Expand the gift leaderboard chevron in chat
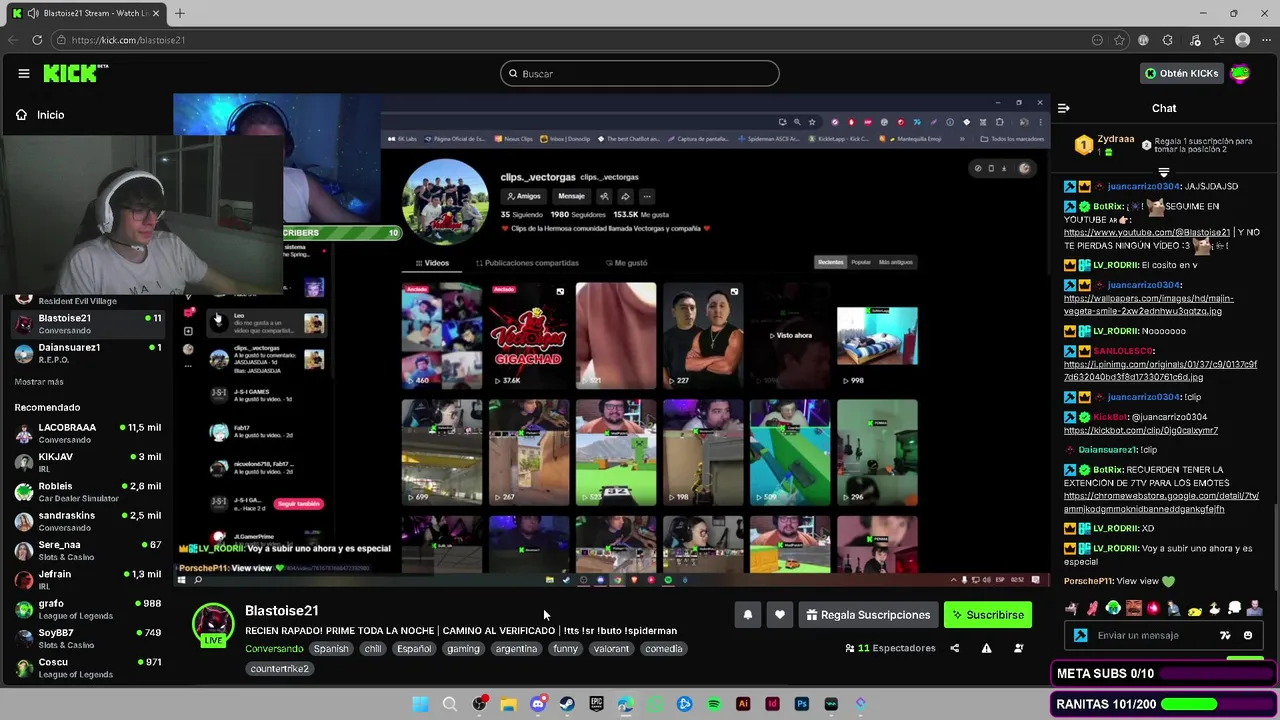 pos(1164,172)
